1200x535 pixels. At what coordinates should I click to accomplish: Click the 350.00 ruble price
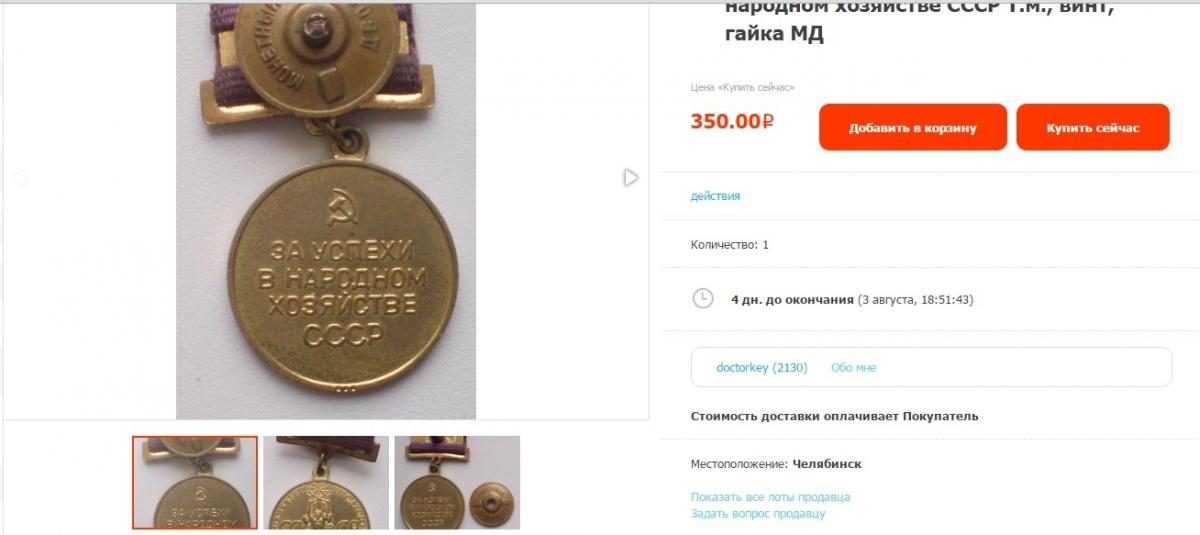[x=732, y=121]
